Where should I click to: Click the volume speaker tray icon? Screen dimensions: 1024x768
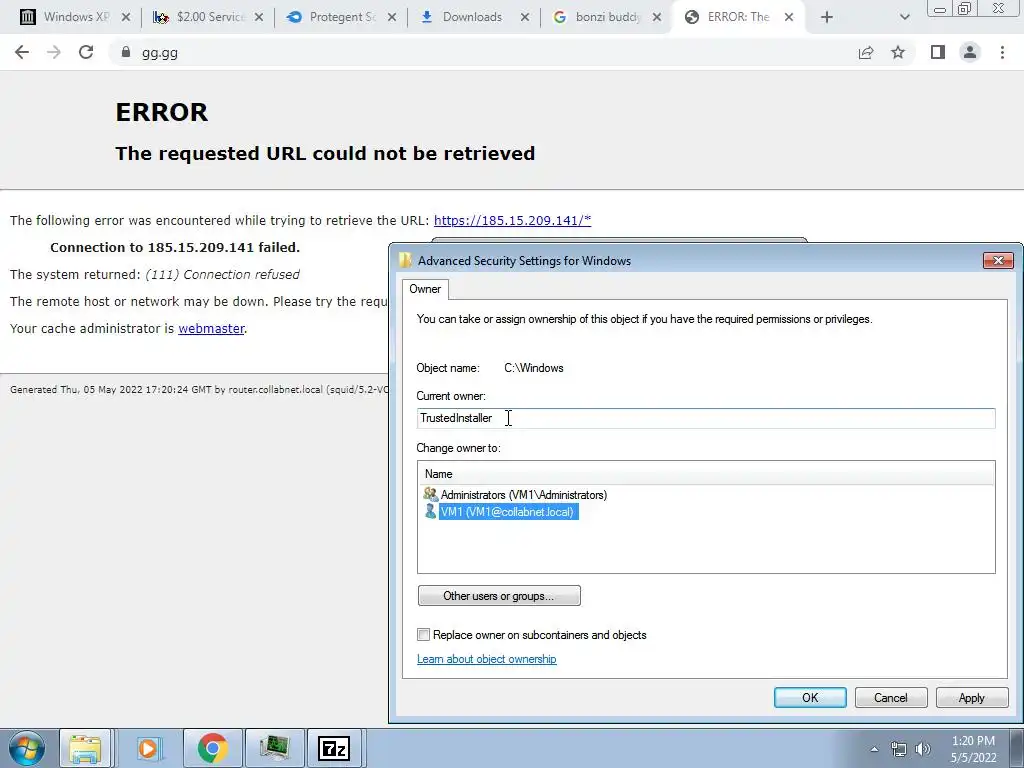pyautogui.click(x=923, y=749)
